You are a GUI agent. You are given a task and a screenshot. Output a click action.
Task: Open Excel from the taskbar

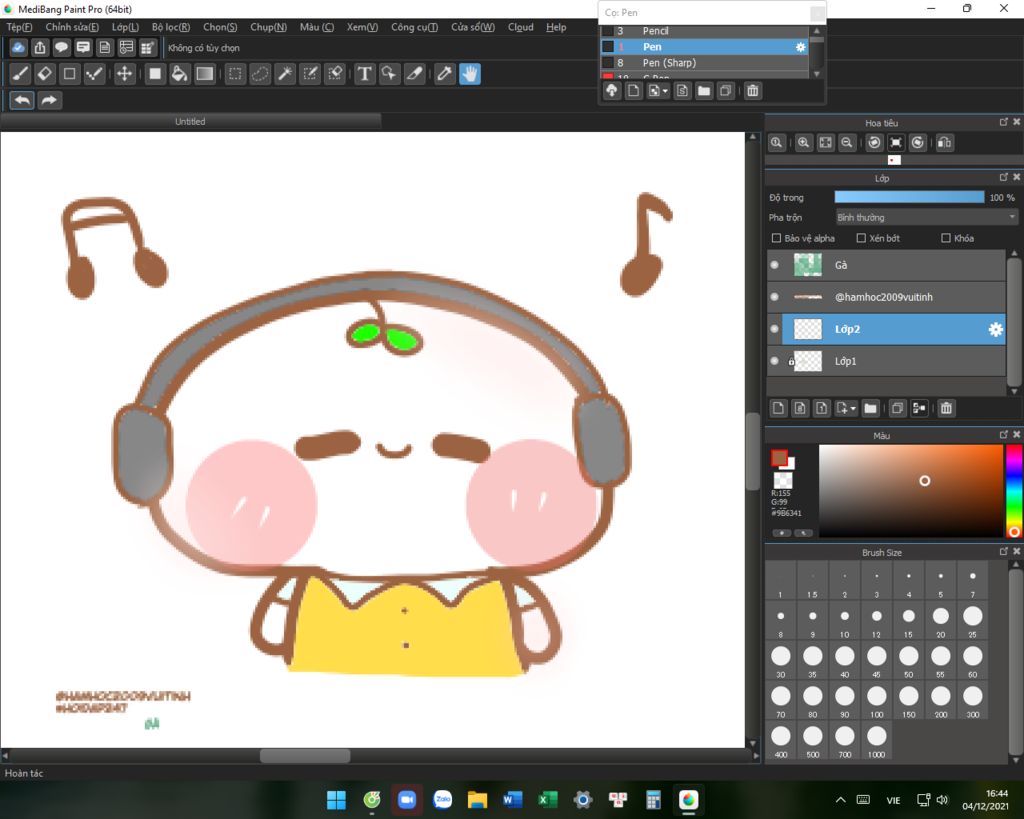coord(548,799)
